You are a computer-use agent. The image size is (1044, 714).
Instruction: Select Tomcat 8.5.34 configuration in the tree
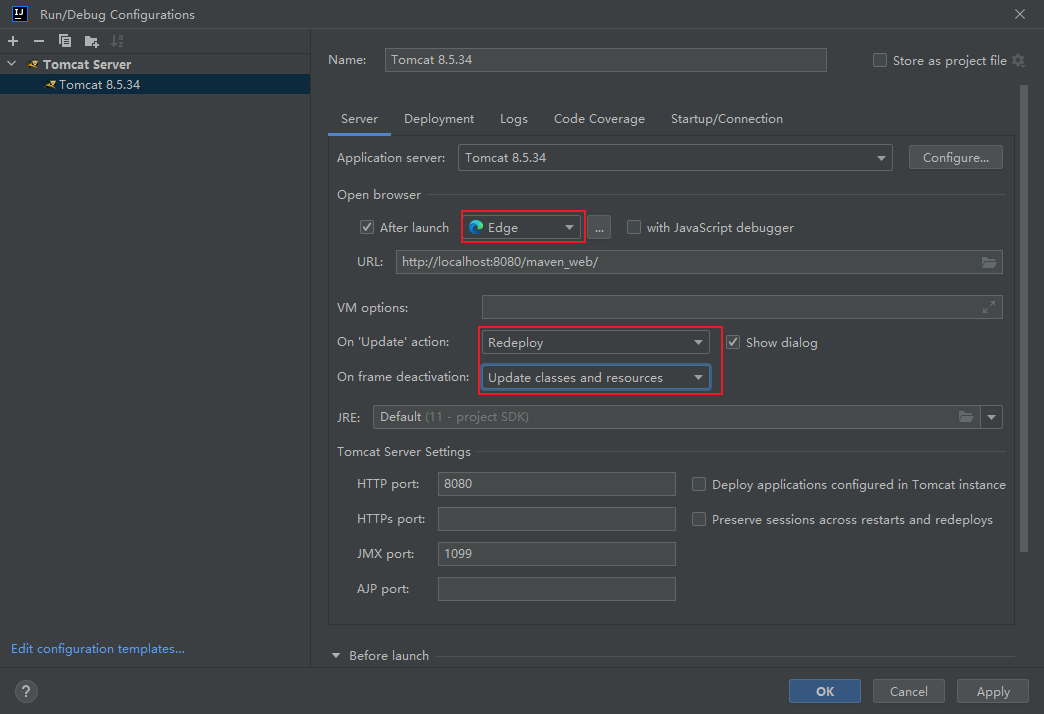[155, 85]
